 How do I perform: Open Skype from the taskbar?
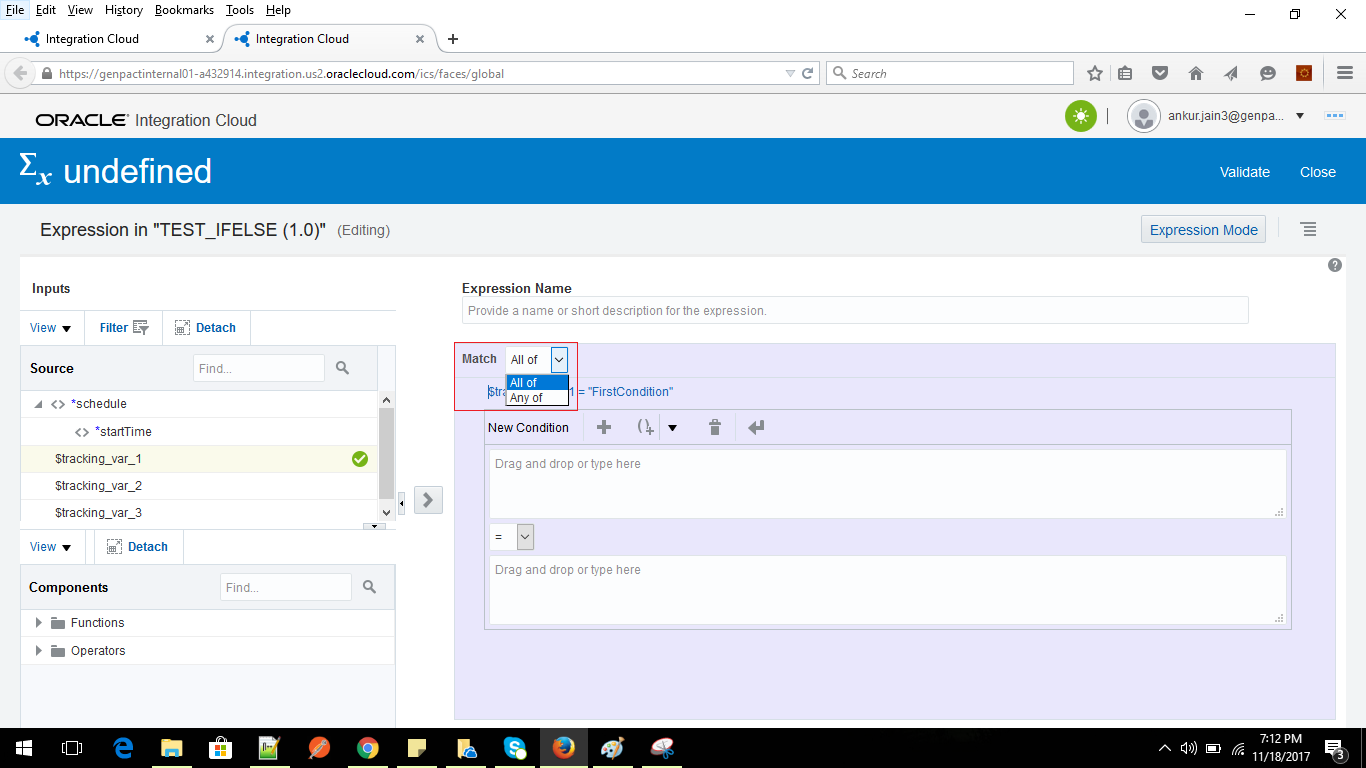pos(515,748)
